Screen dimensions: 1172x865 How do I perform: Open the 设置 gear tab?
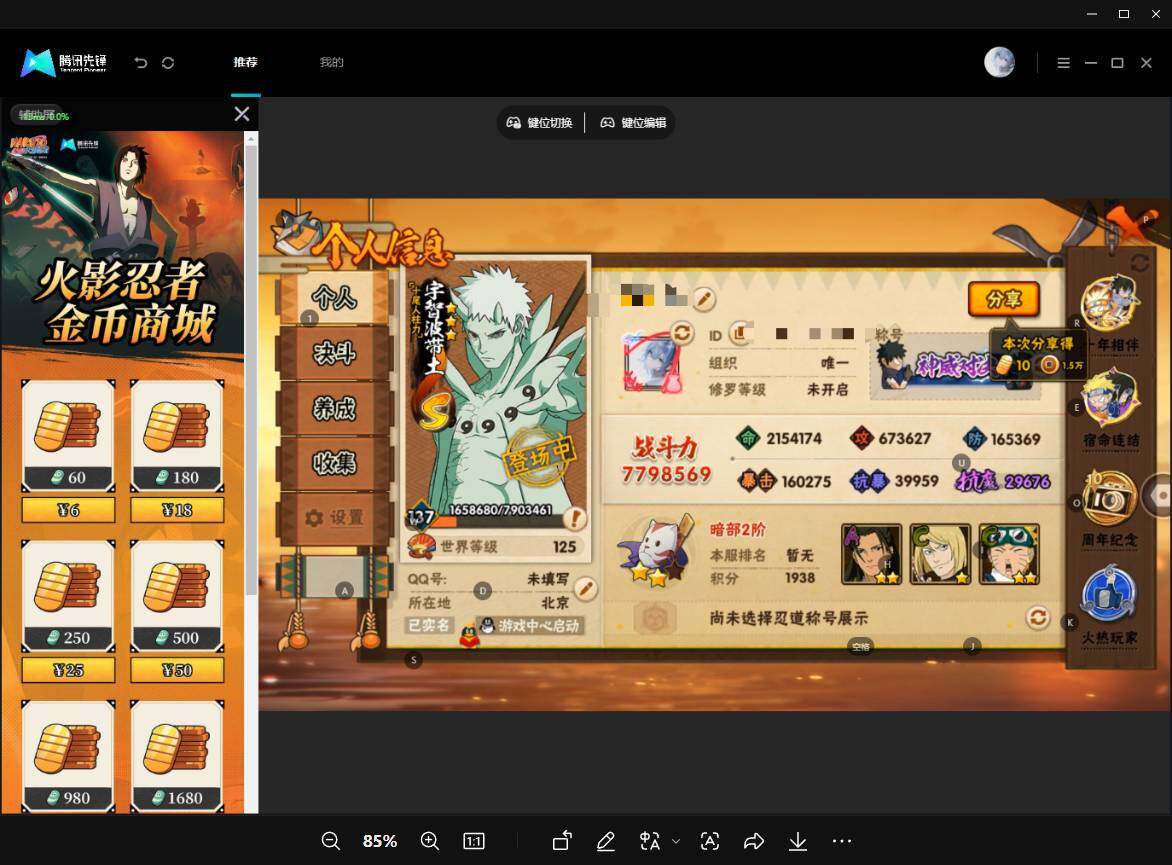coord(334,517)
